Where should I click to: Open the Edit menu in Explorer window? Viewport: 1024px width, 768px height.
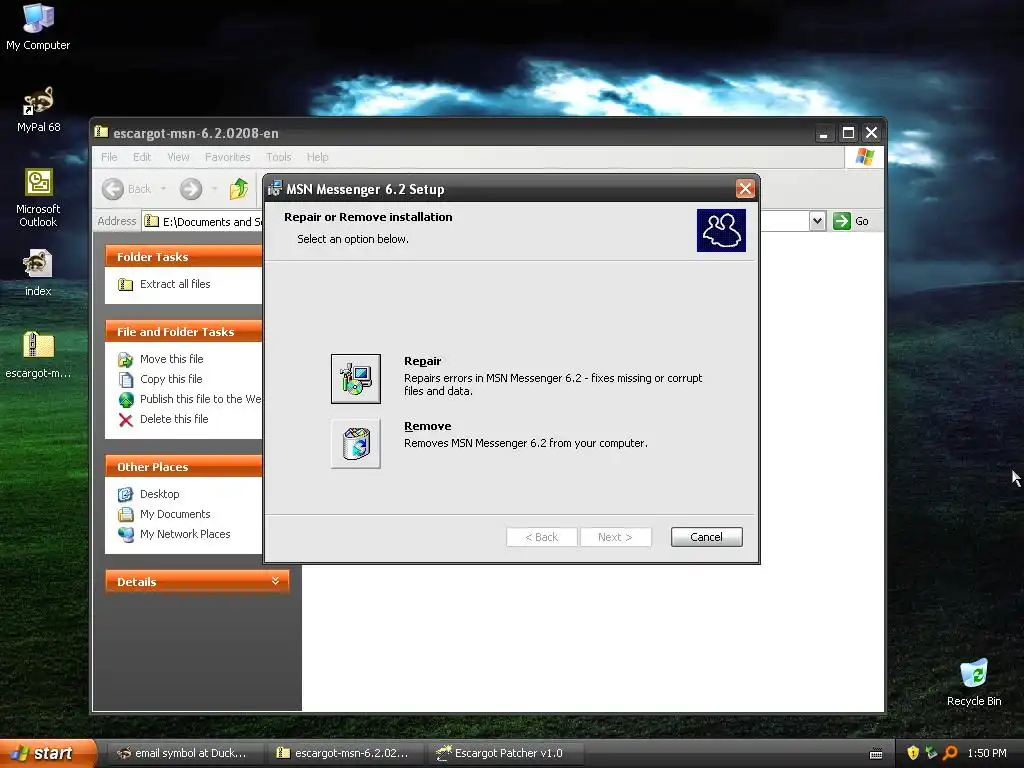142,157
